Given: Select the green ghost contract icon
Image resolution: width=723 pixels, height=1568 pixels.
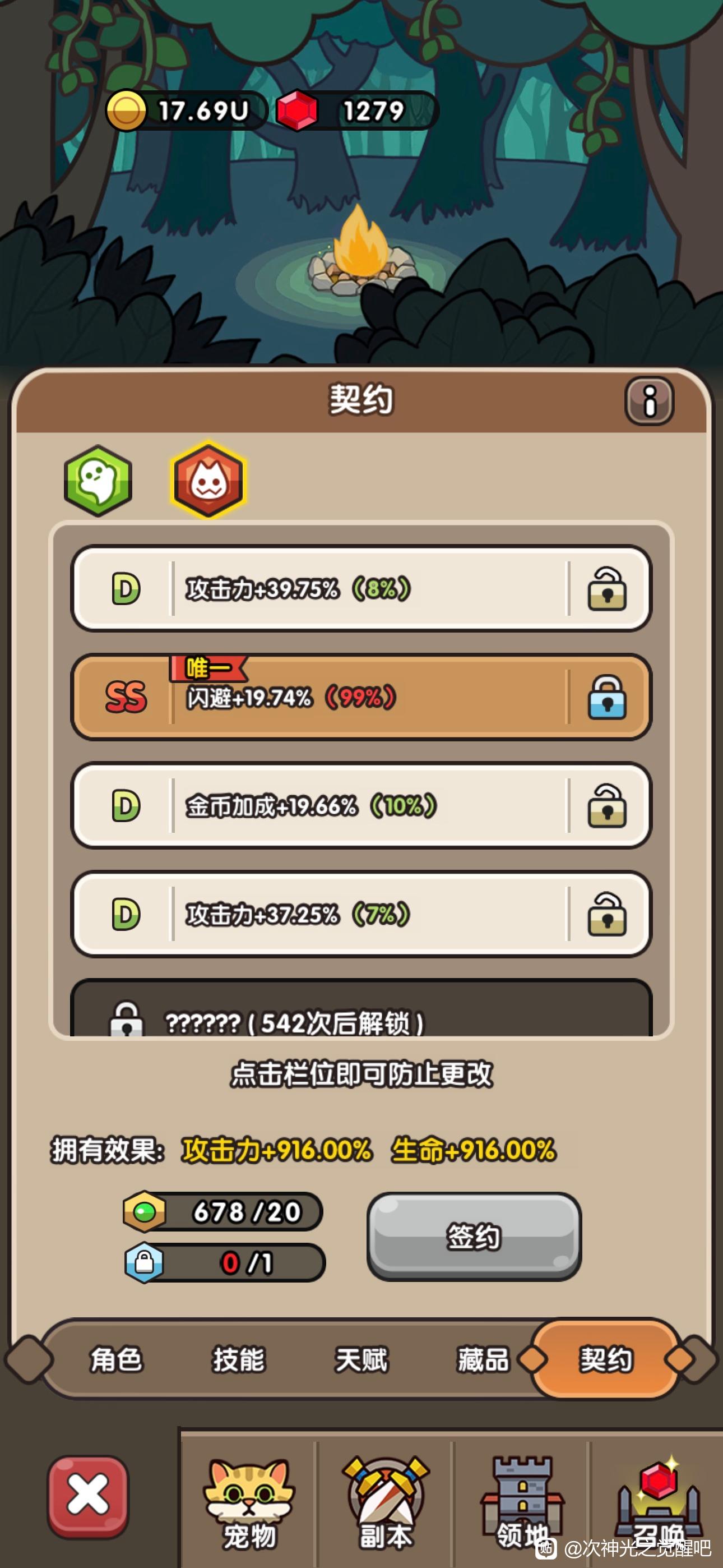Looking at the screenshot, I should click(98, 480).
